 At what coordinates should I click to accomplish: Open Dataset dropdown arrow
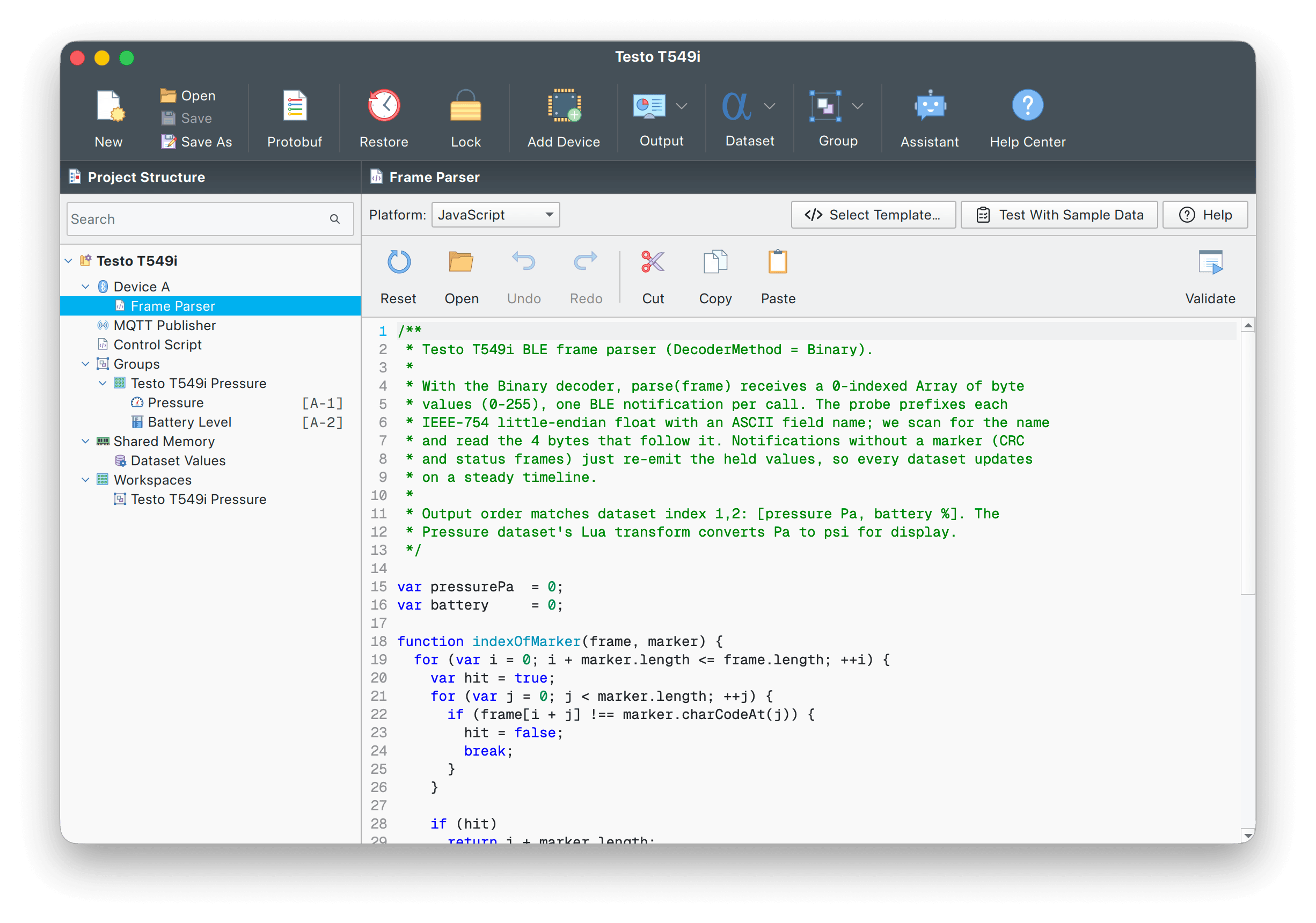[770, 106]
